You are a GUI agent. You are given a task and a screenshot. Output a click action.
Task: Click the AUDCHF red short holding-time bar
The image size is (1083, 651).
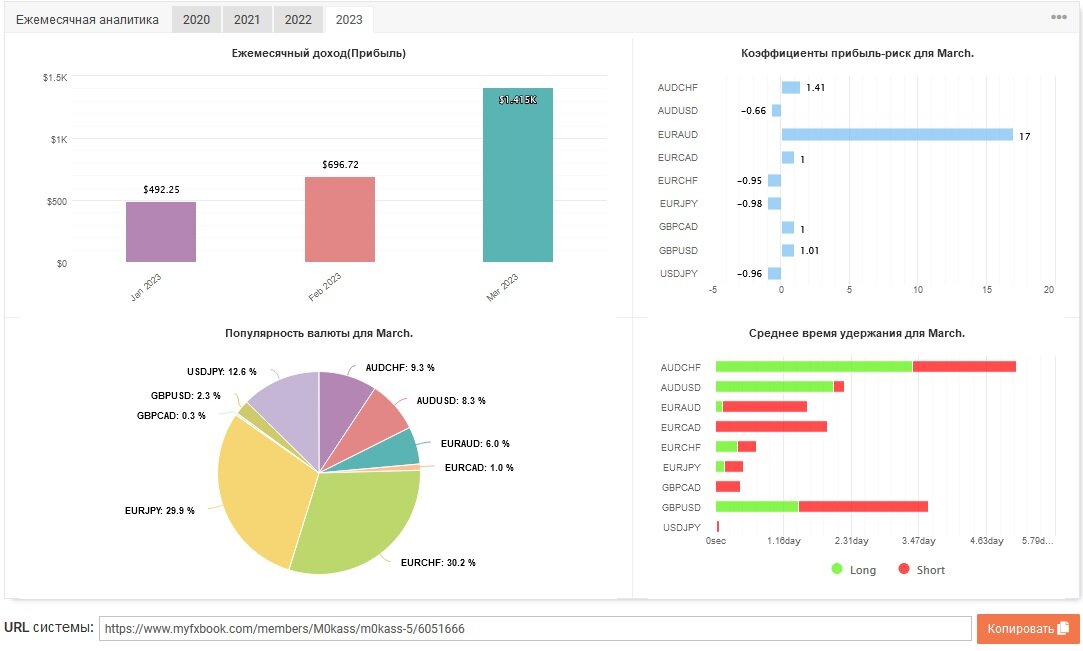coord(964,367)
